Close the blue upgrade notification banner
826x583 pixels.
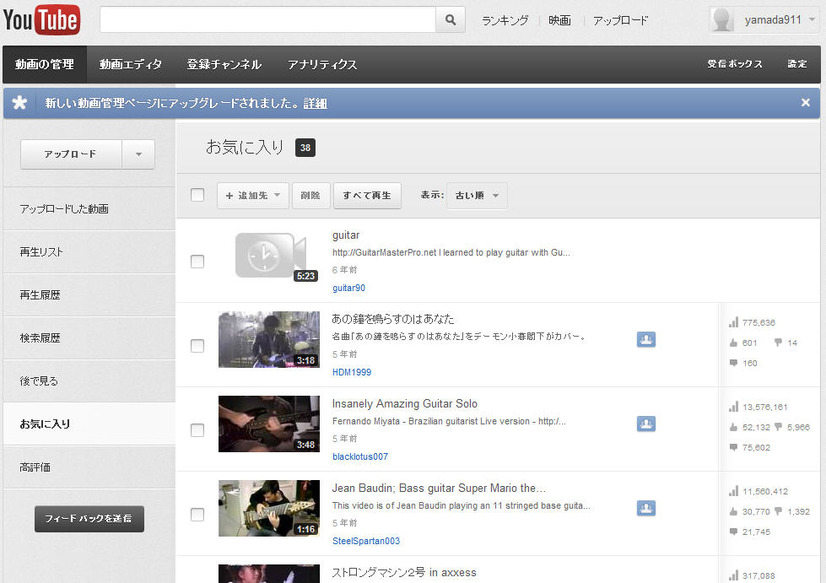(805, 103)
